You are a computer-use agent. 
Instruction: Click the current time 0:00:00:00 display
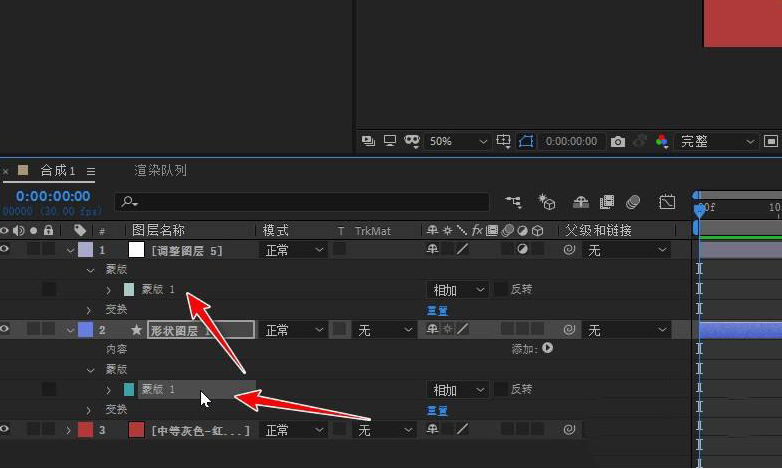point(53,196)
